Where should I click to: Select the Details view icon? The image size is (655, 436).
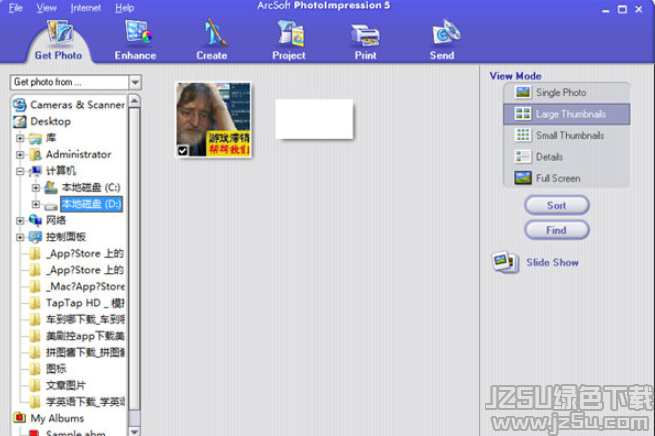523,157
